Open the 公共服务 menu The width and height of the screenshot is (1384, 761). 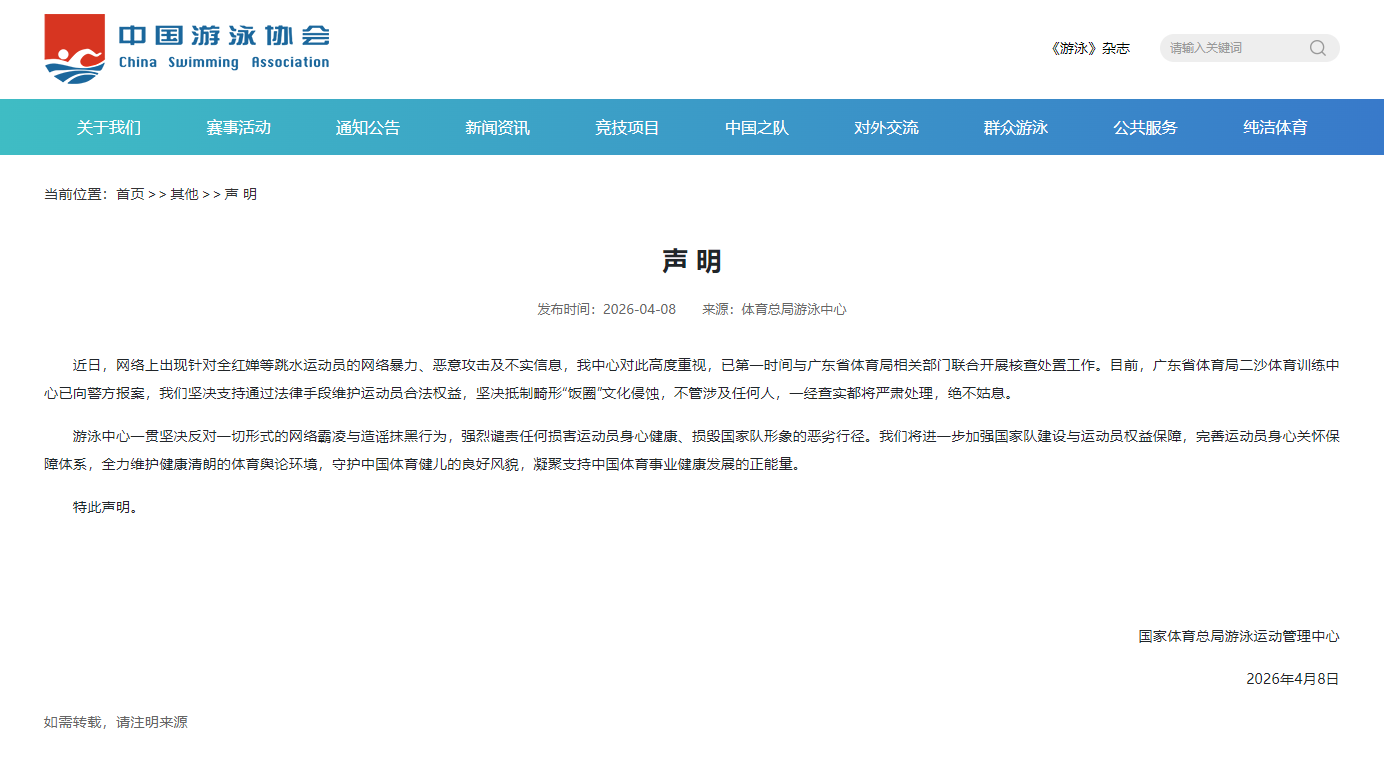[x=1145, y=127]
